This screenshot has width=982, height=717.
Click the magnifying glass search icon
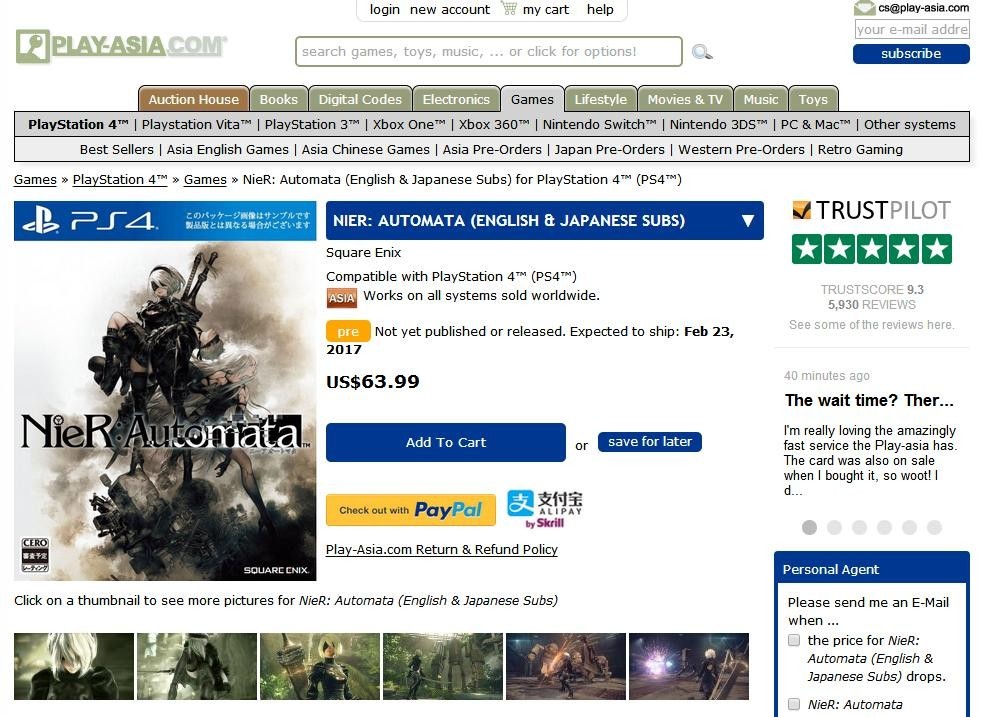coord(702,52)
